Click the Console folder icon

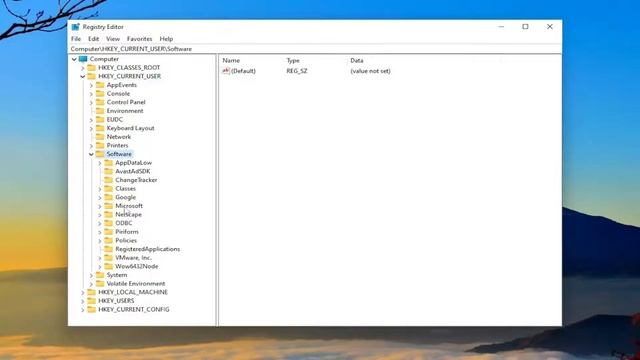pyautogui.click(x=100, y=93)
